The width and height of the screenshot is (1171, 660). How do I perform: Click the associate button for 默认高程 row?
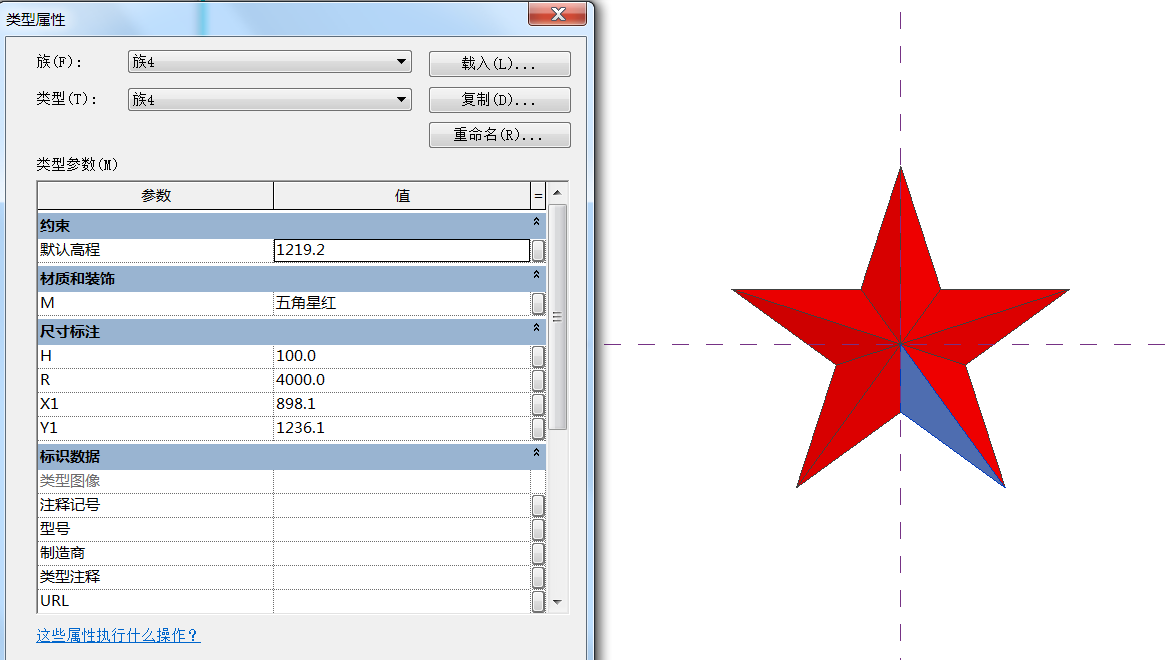[538, 250]
